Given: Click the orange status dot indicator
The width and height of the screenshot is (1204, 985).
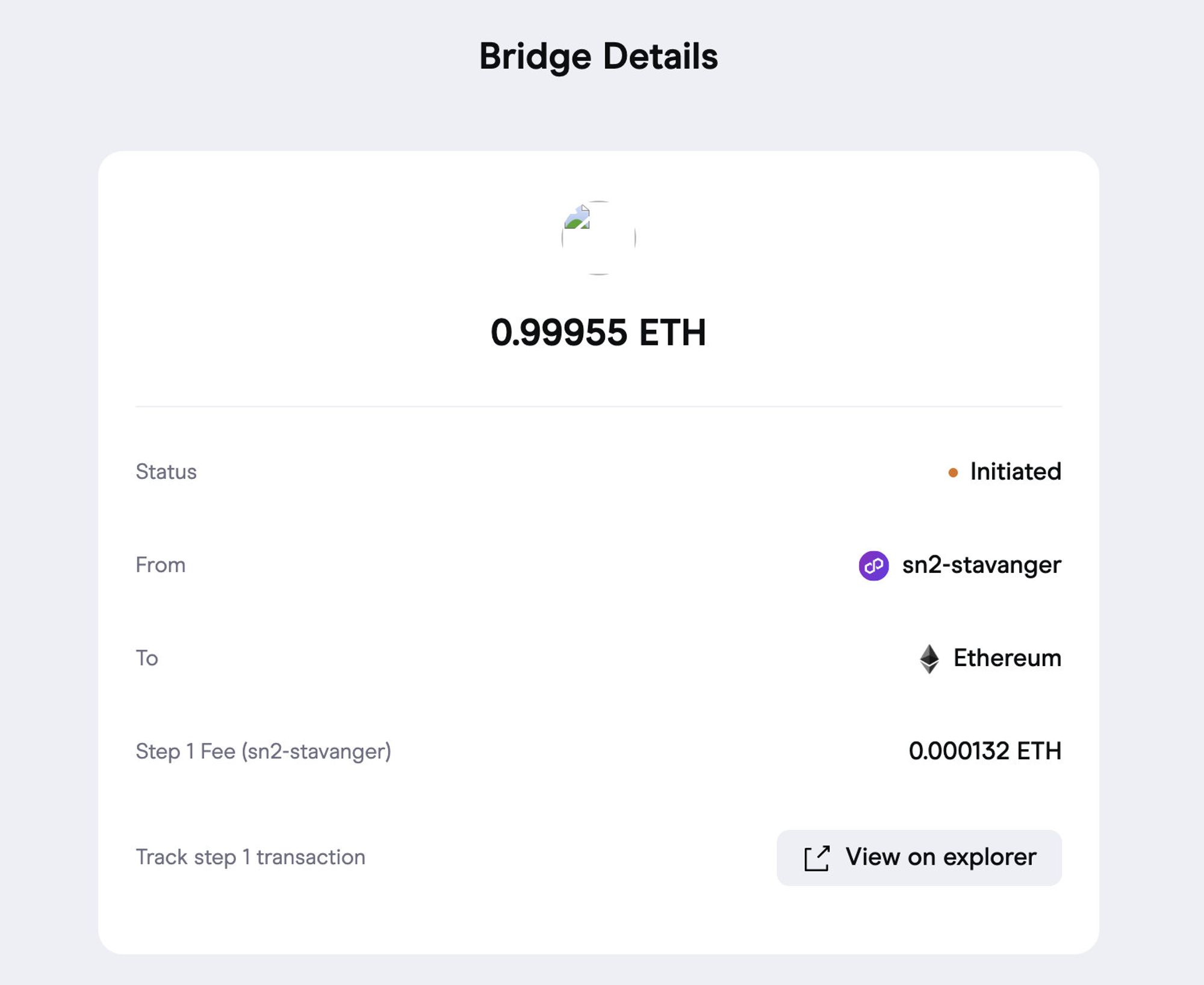Looking at the screenshot, I should coord(953,472).
